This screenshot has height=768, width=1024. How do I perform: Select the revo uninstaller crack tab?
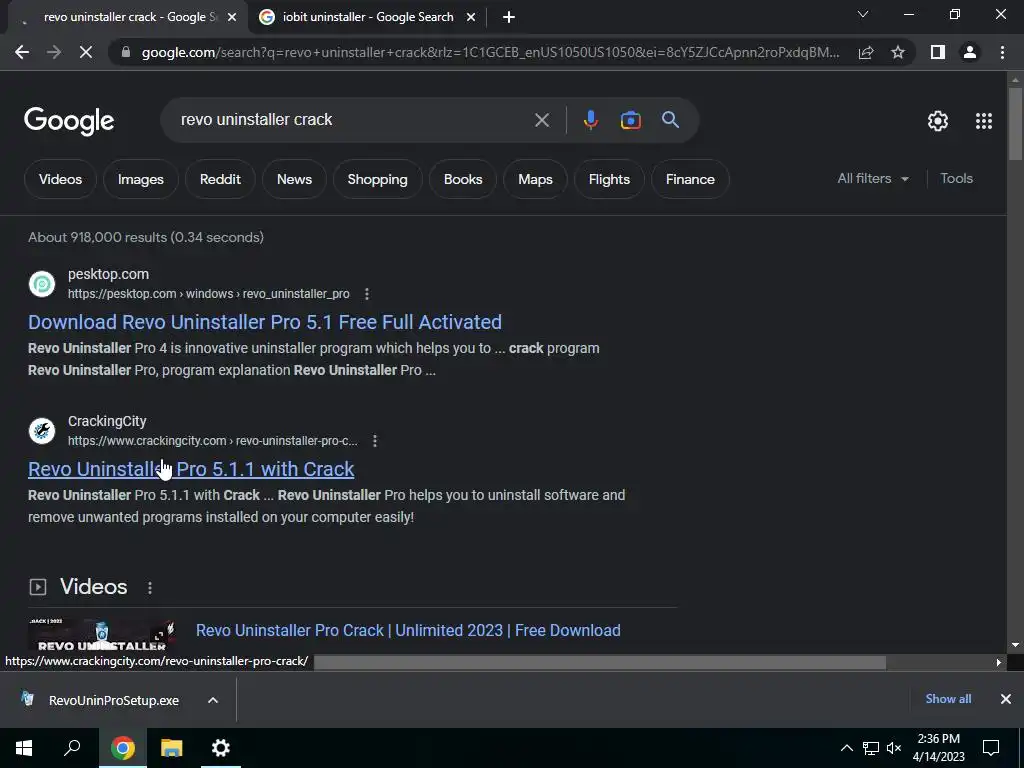(x=131, y=17)
